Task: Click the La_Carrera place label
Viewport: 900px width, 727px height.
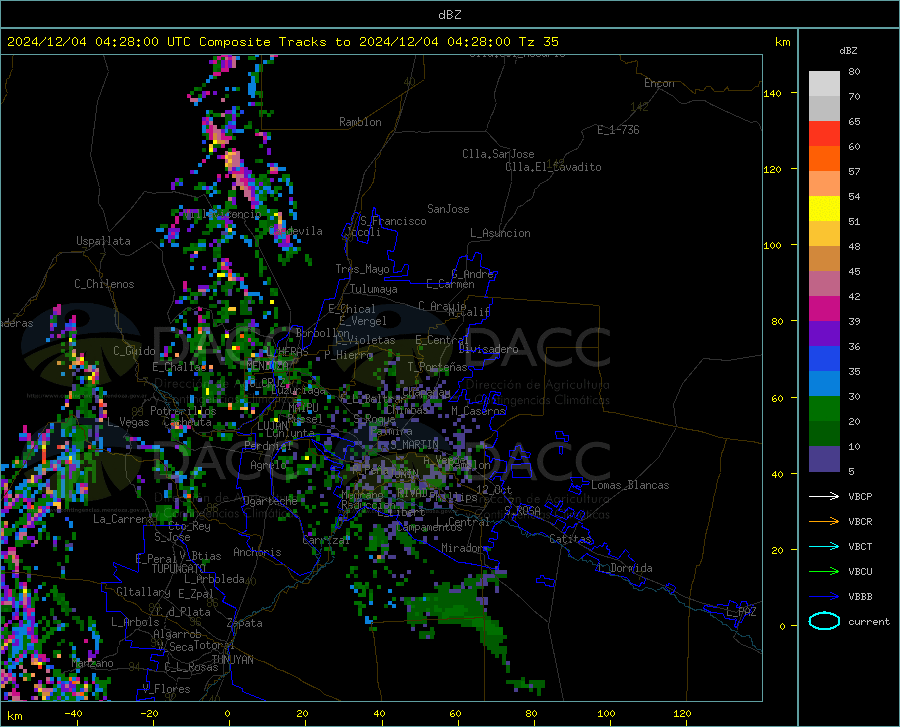Action: click(x=123, y=519)
